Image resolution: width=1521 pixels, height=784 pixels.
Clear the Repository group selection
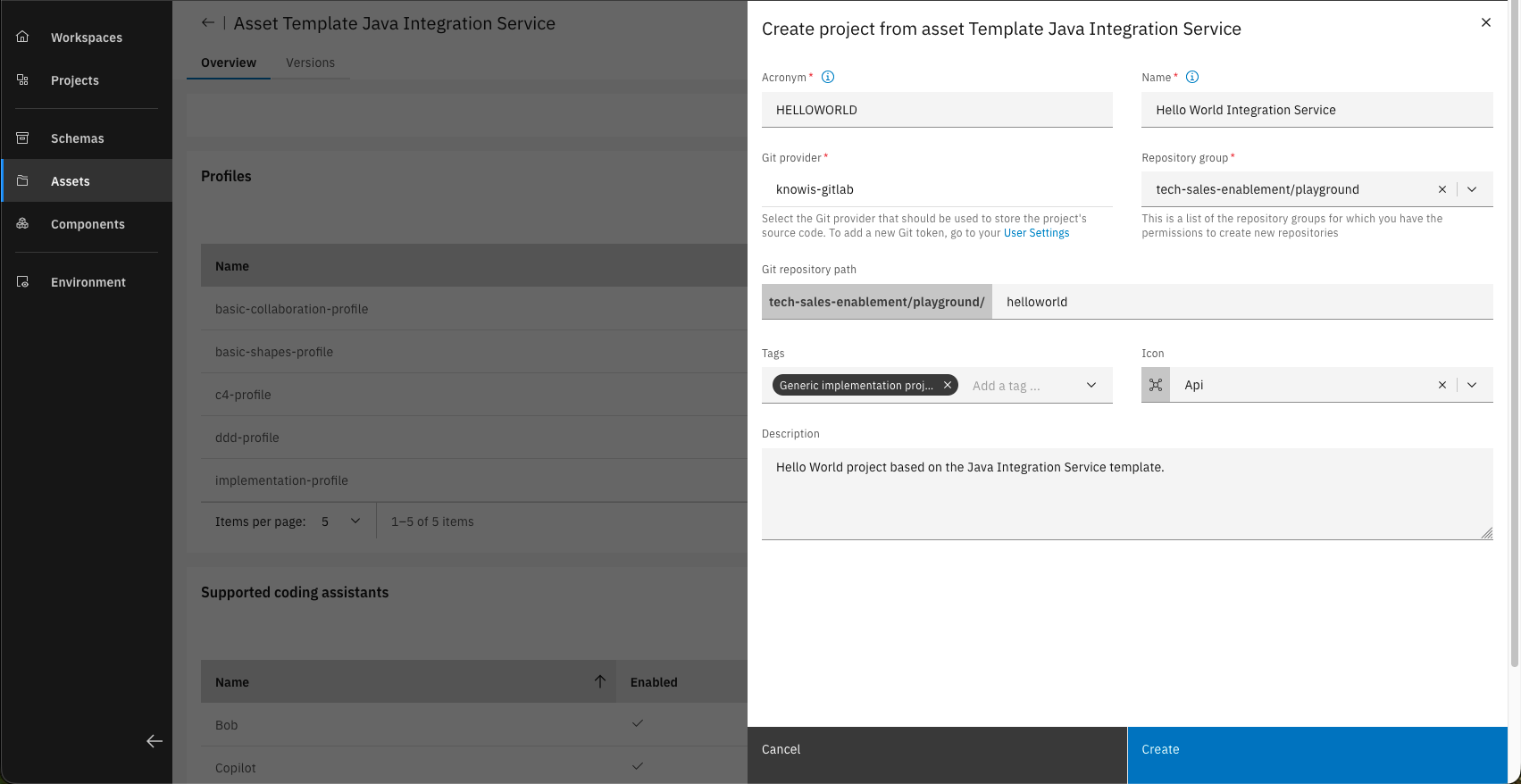click(x=1442, y=189)
